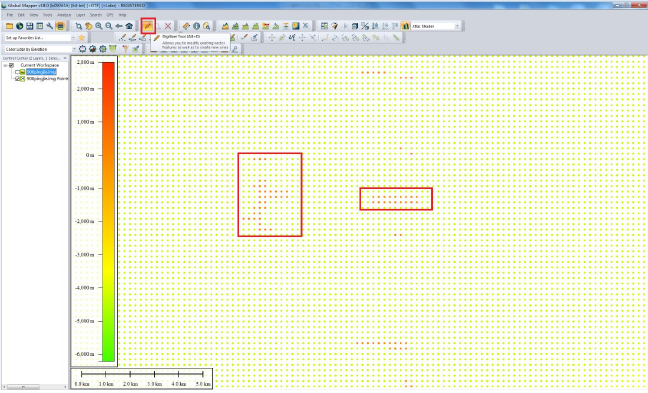Toggle the img Points layer checkbox
Viewport: 648px width, 393px height.
click(x=17, y=79)
